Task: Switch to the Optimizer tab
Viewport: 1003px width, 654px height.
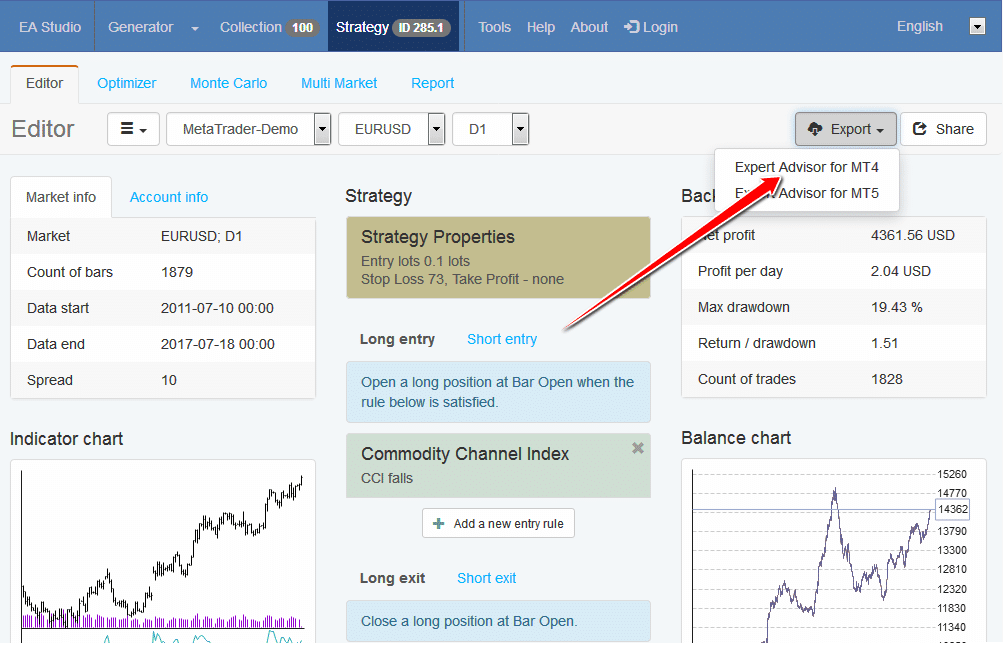Action: 127,83
